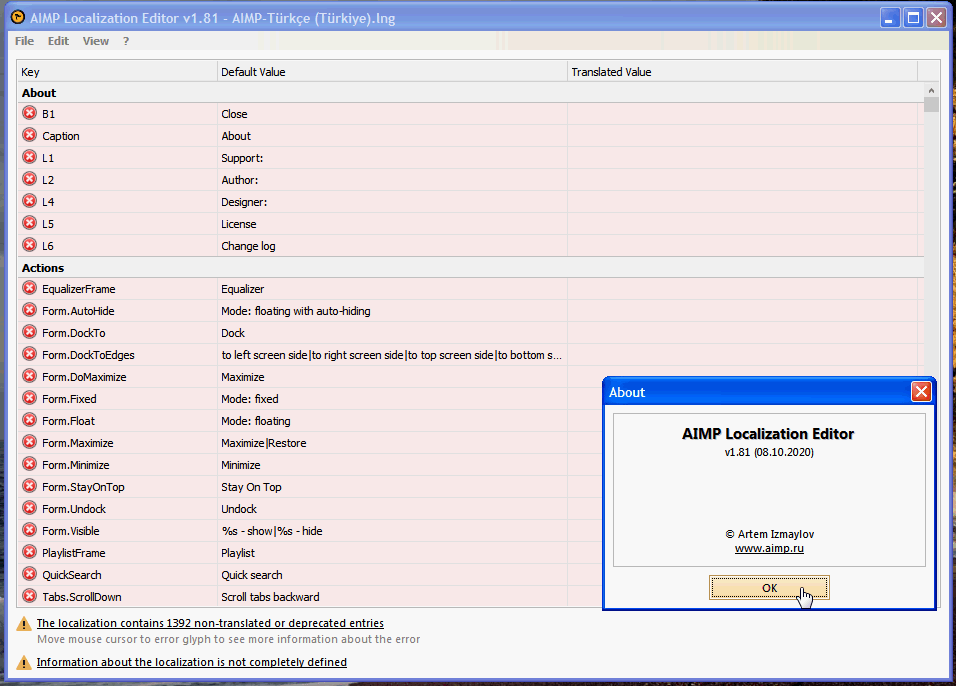Maximize the Localization Editor window

pos(913,18)
